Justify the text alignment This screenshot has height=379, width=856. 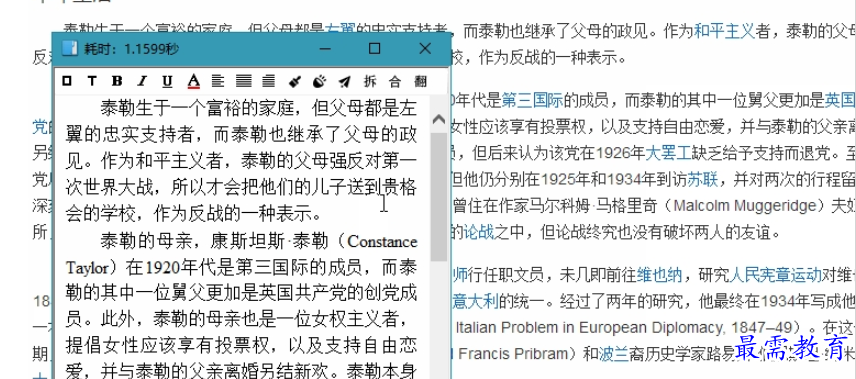(x=243, y=81)
